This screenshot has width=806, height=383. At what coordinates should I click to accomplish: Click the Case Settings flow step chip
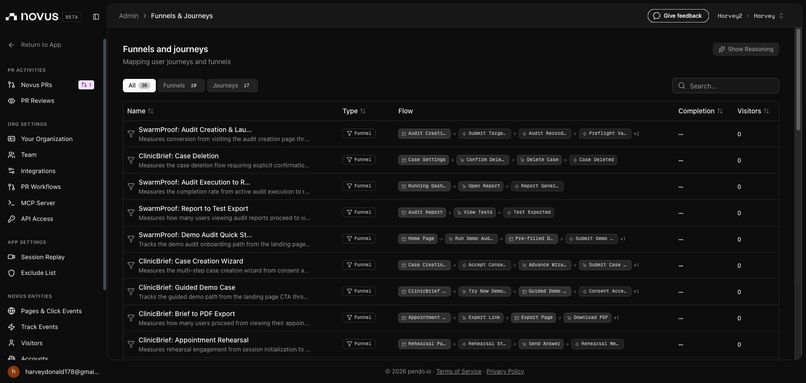tap(424, 160)
